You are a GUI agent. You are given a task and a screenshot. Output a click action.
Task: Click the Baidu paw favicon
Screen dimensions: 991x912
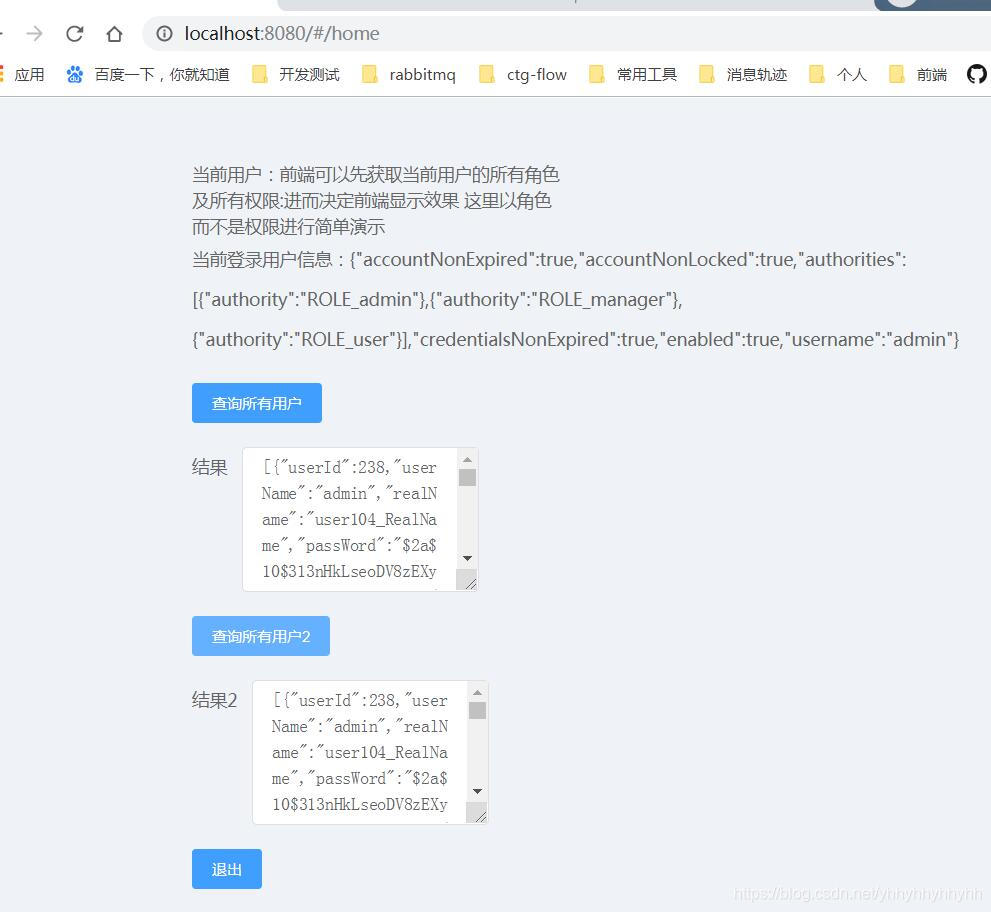75,75
